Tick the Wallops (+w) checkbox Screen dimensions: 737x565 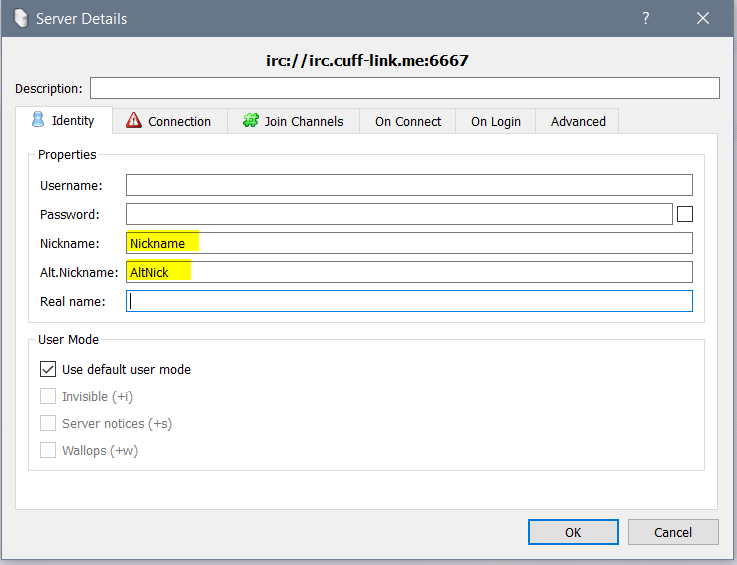pyautogui.click(x=48, y=450)
